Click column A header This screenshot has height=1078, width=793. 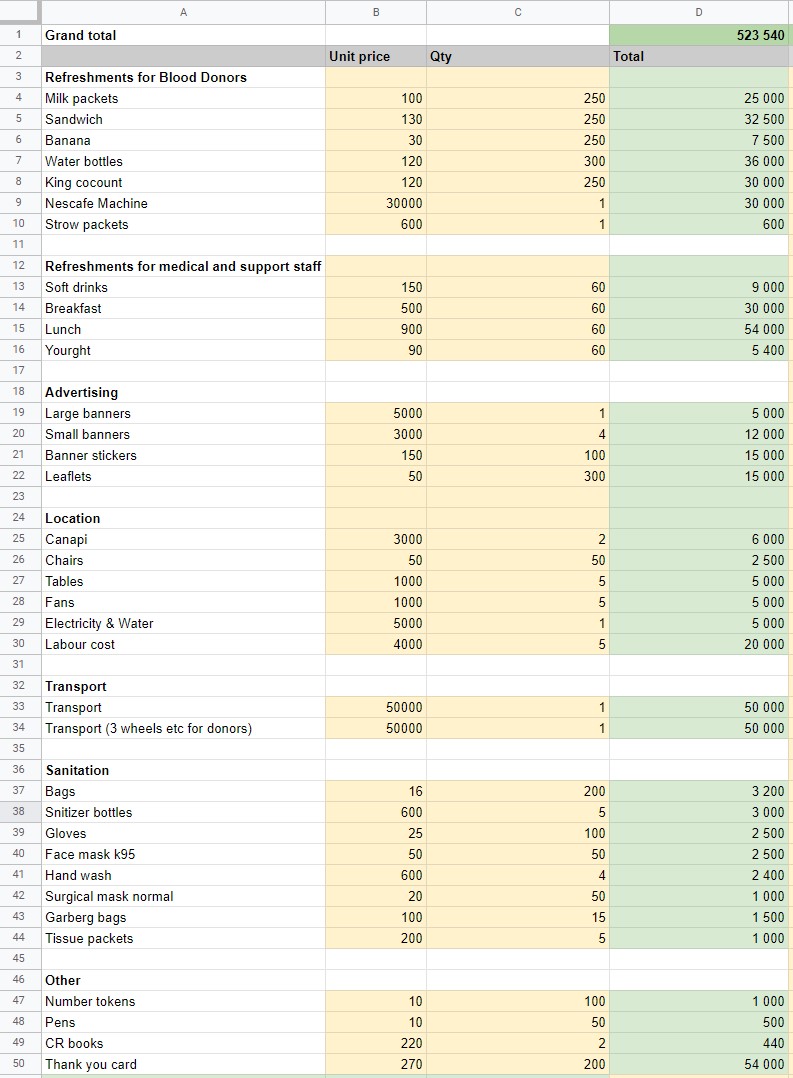[183, 12]
